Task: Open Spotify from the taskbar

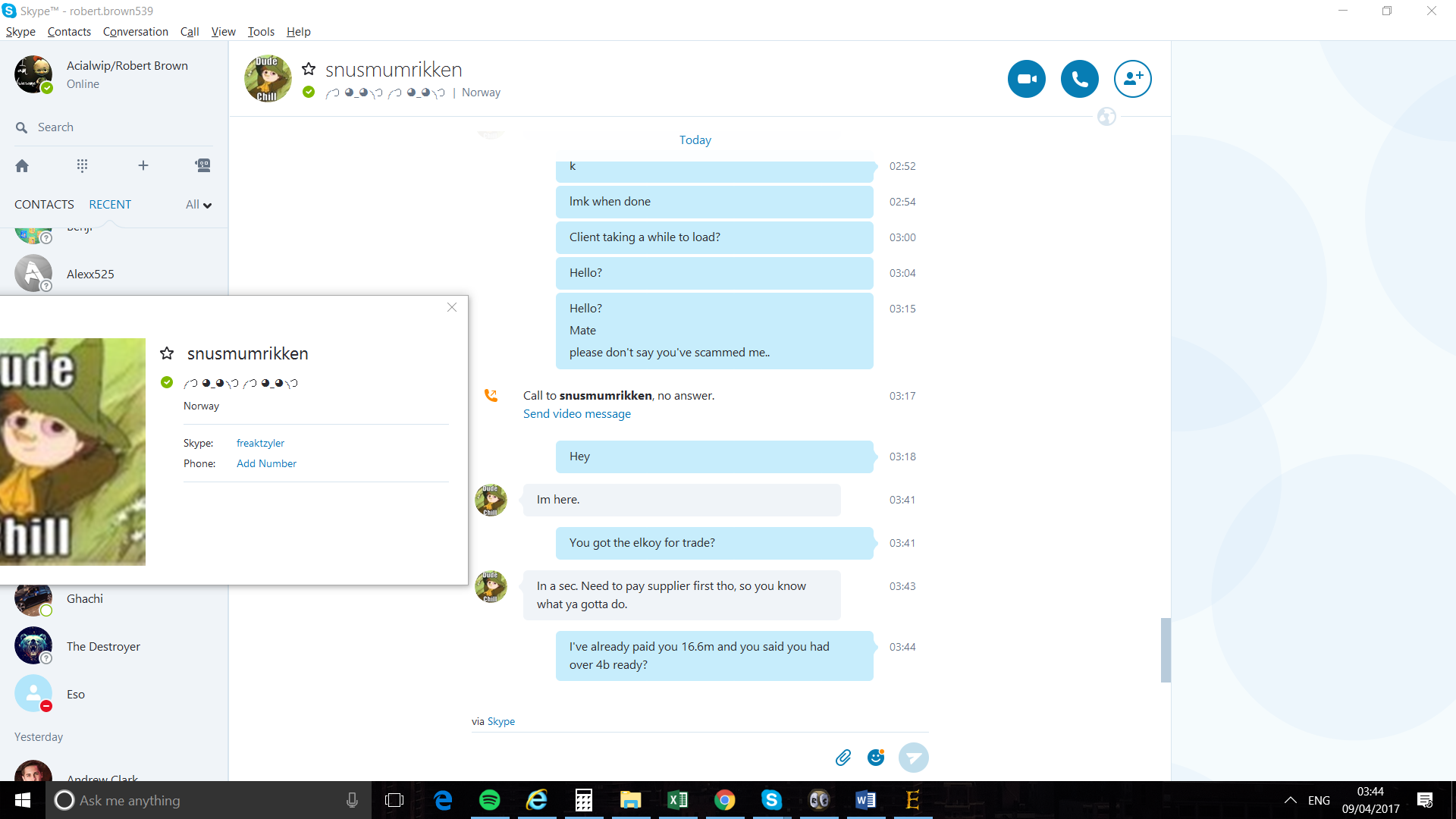Action: click(490, 800)
